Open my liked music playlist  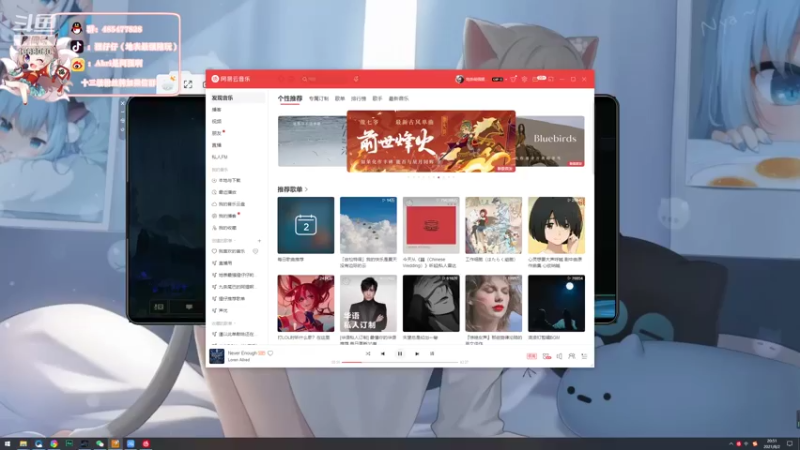230,251
